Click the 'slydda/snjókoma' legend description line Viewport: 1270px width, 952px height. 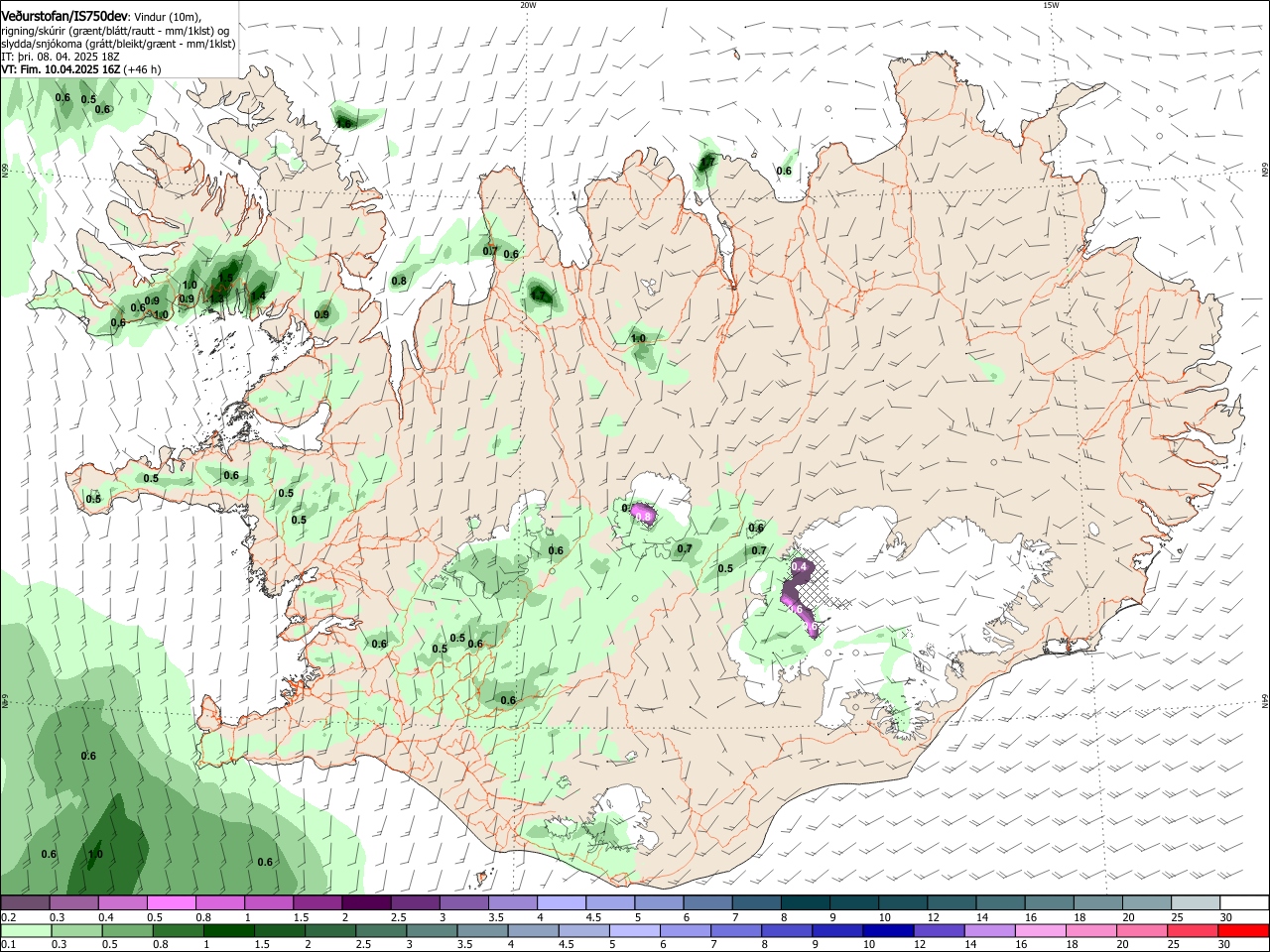point(118,44)
